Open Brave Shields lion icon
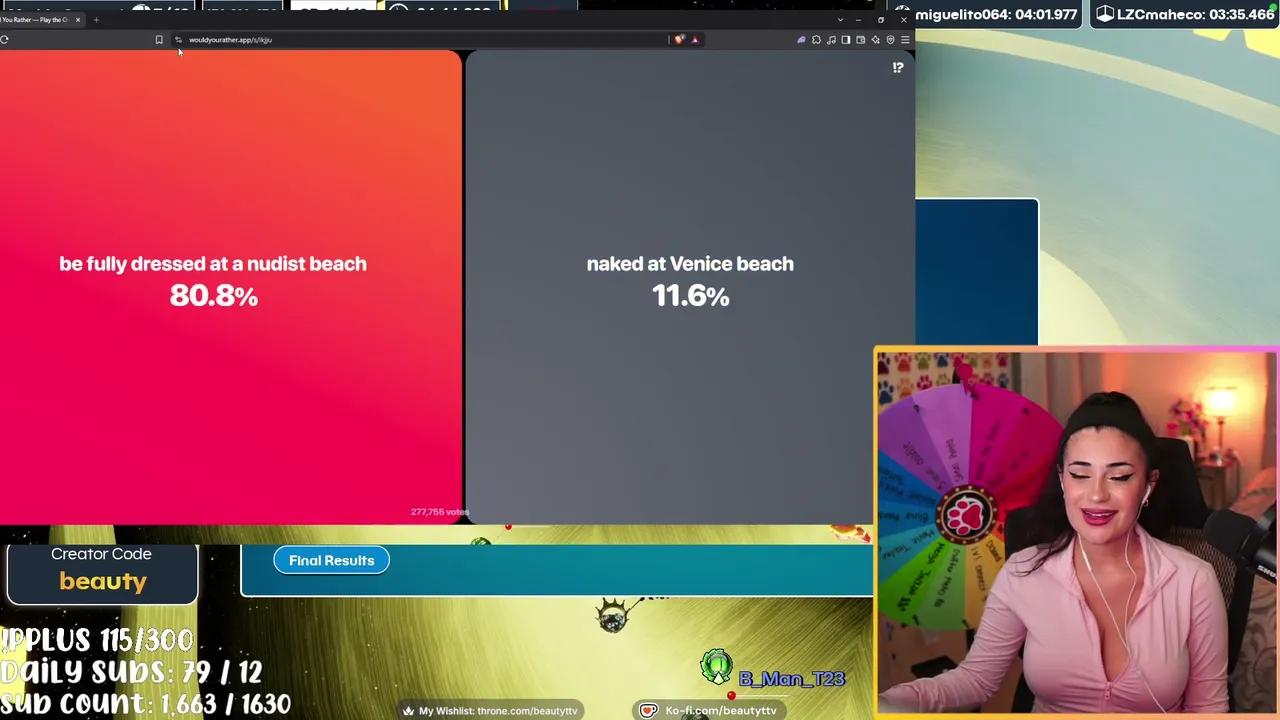Screen dimensions: 1280x720 point(680,40)
